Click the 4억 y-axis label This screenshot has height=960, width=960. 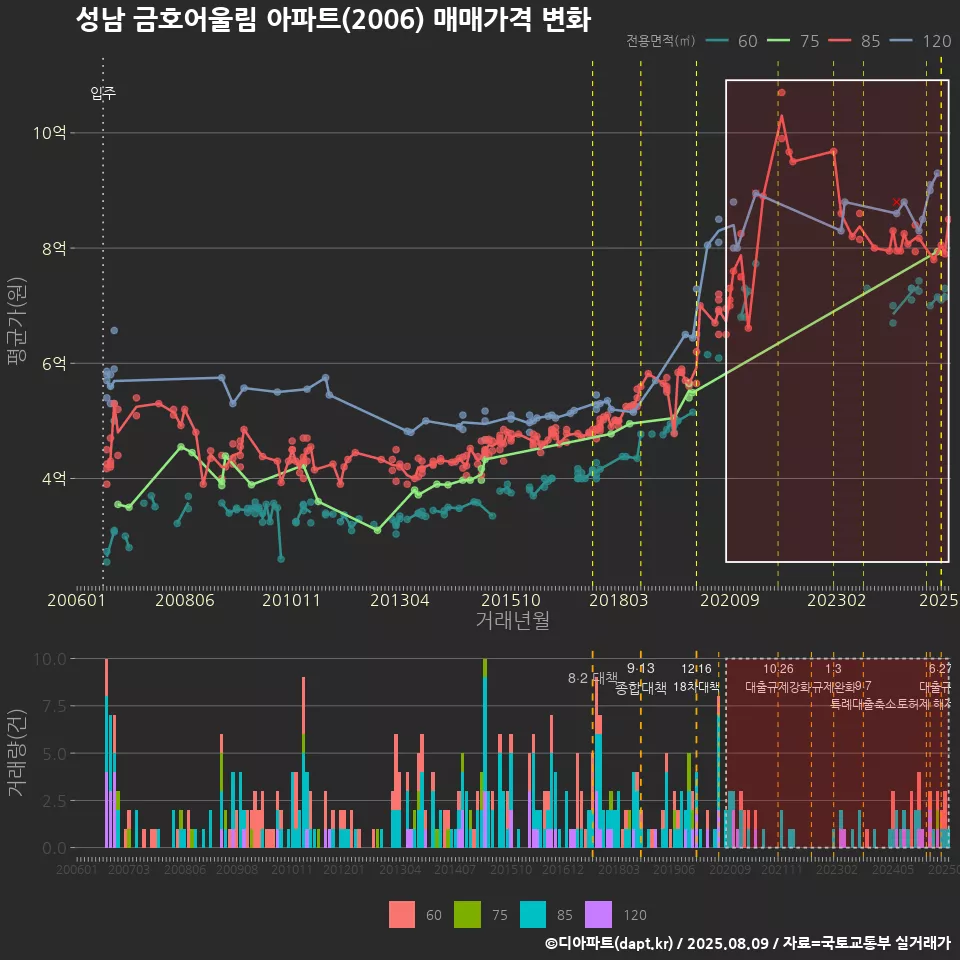(x=54, y=478)
